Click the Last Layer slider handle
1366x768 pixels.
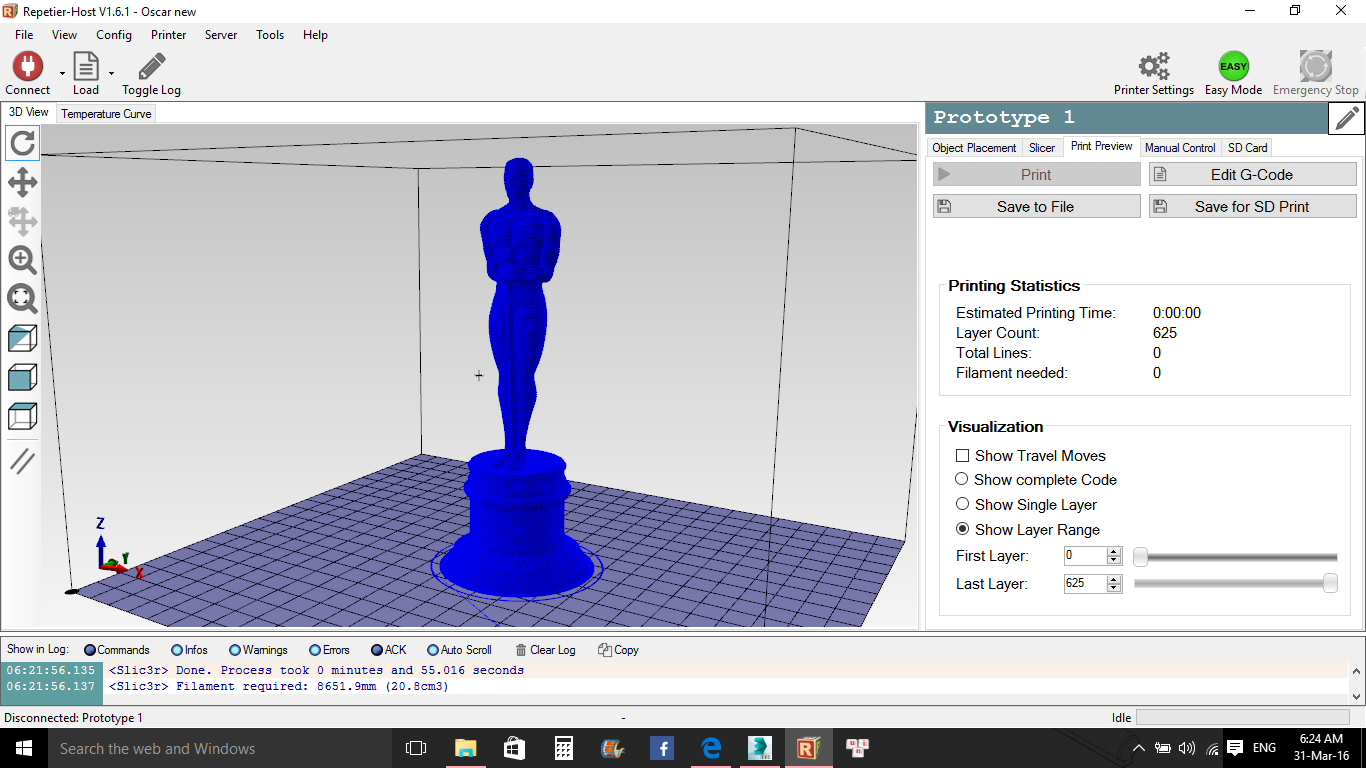pos(1330,583)
